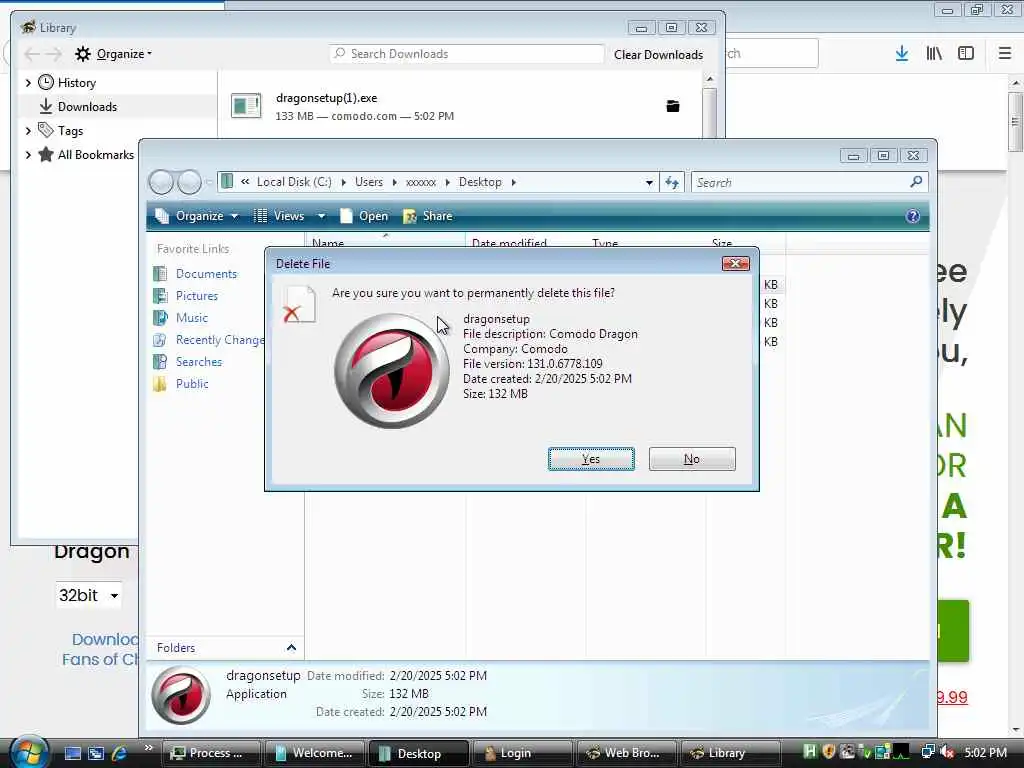Switch to Login taskbar button

tap(522, 753)
